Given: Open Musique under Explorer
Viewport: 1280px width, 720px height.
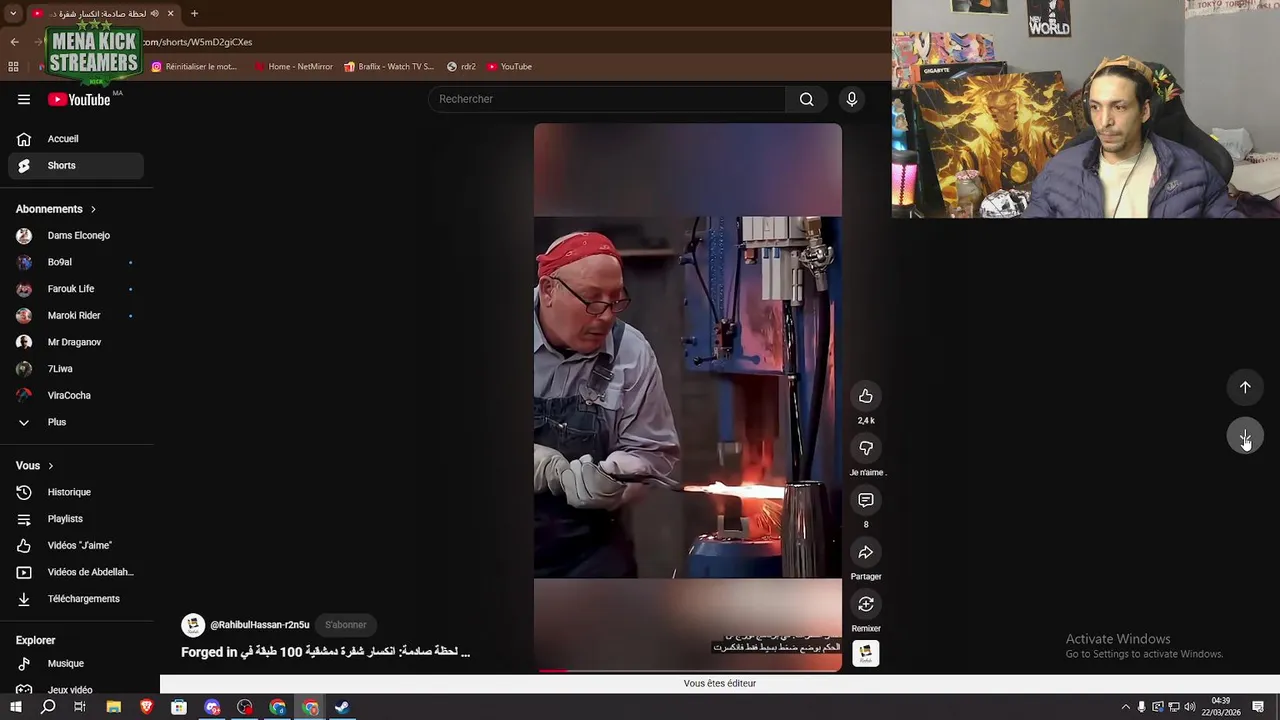Looking at the screenshot, I should 76,663.
